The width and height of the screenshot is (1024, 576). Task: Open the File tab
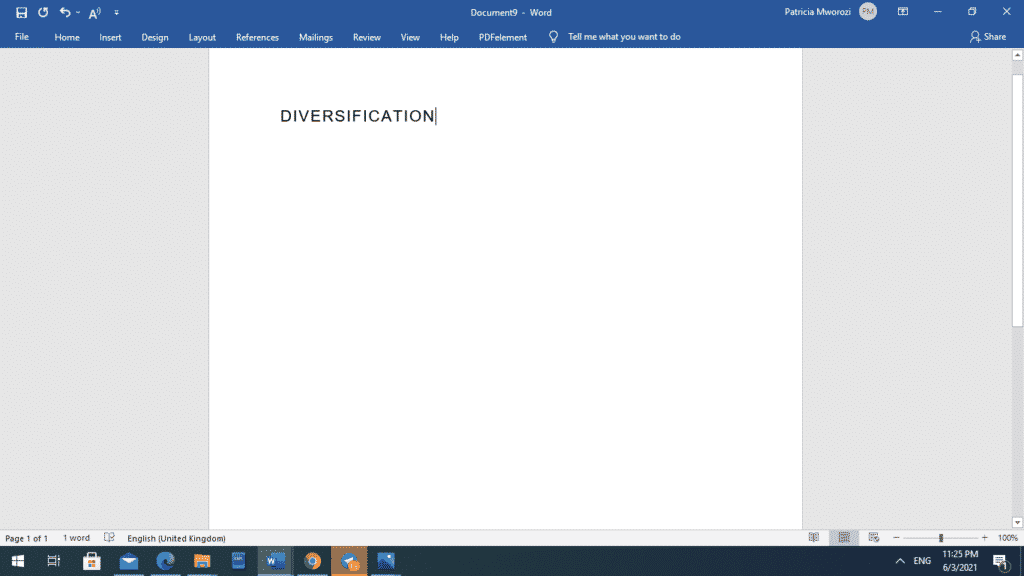[22, 37]
